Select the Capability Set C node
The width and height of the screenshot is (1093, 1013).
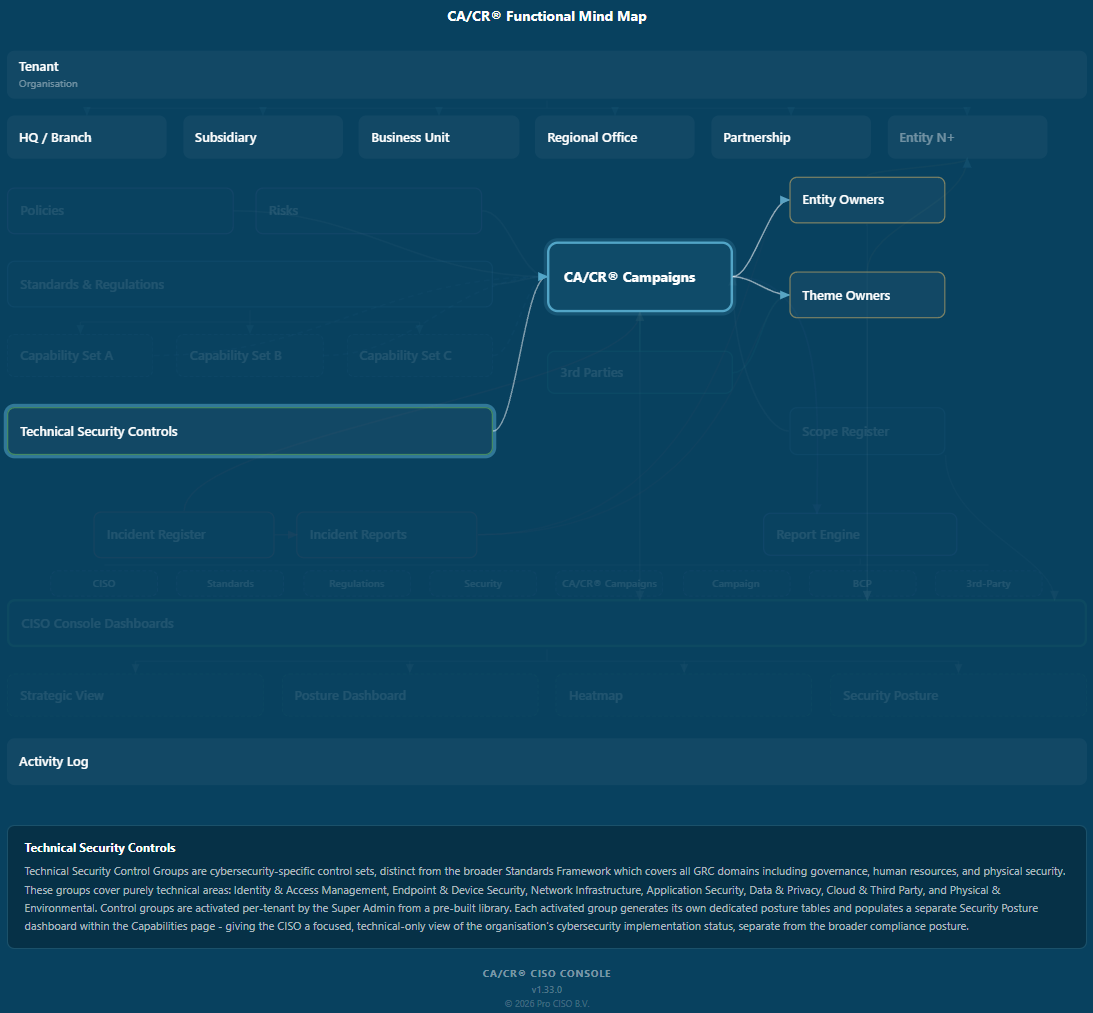coord(420,356)
